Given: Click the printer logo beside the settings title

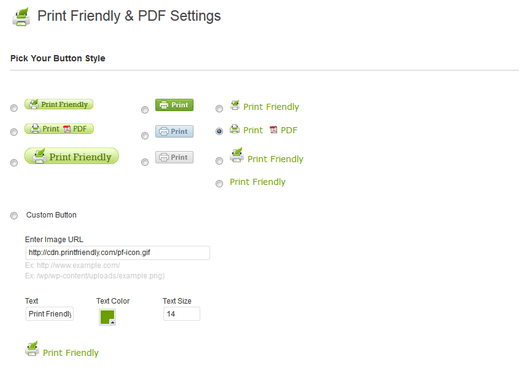Looking at the screenshot, I should (21, 17).
